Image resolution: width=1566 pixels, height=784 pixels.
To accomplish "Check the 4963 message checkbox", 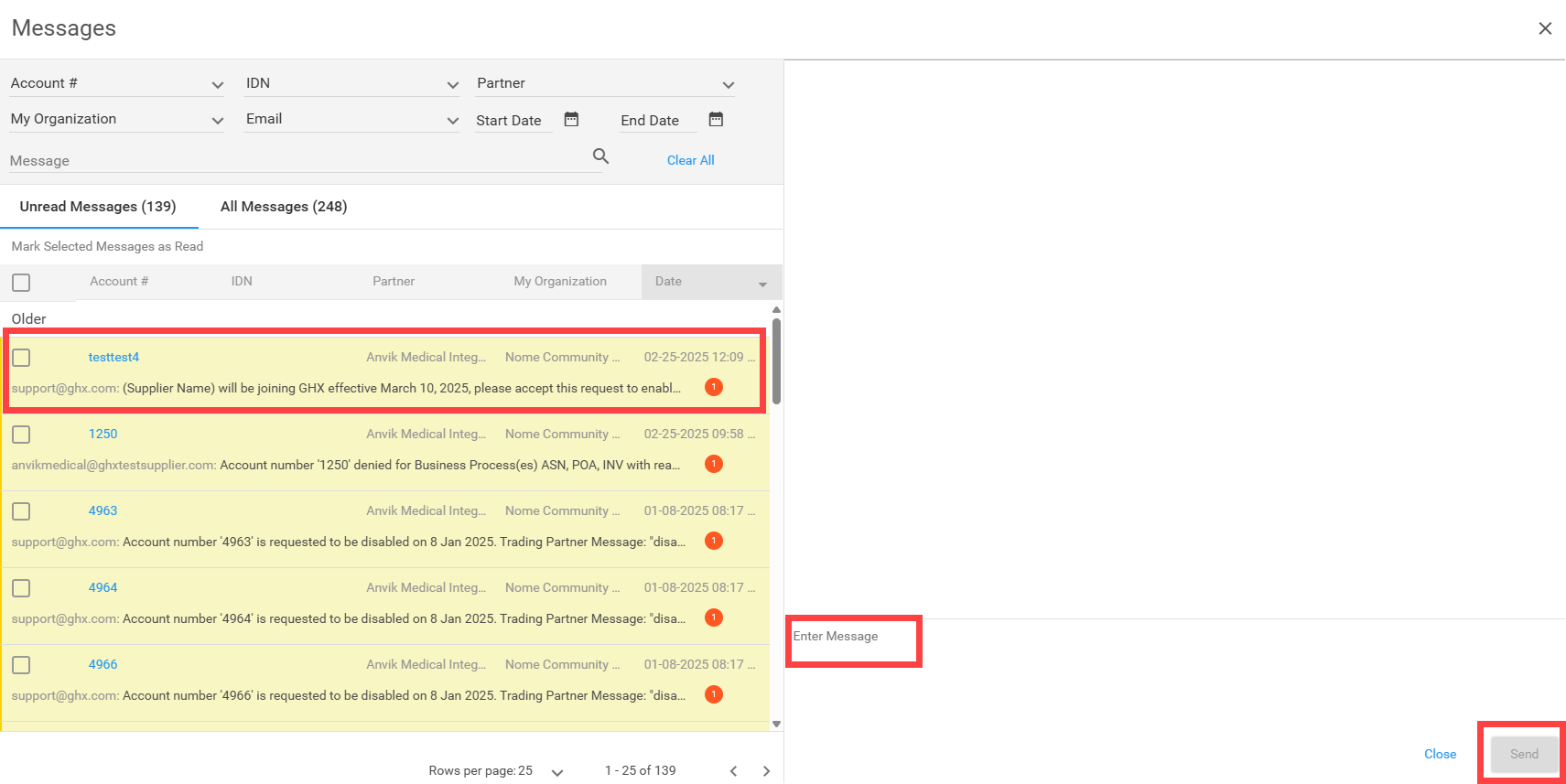I will tap(21, 511).
